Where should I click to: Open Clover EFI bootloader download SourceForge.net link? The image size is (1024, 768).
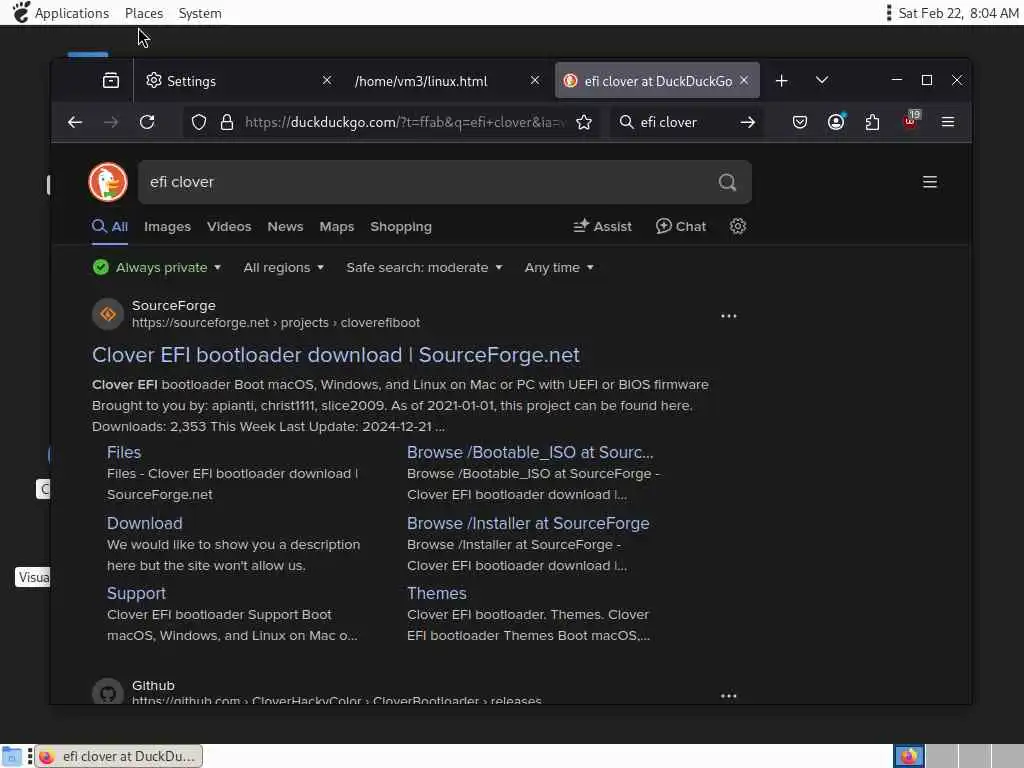(336, 355)
